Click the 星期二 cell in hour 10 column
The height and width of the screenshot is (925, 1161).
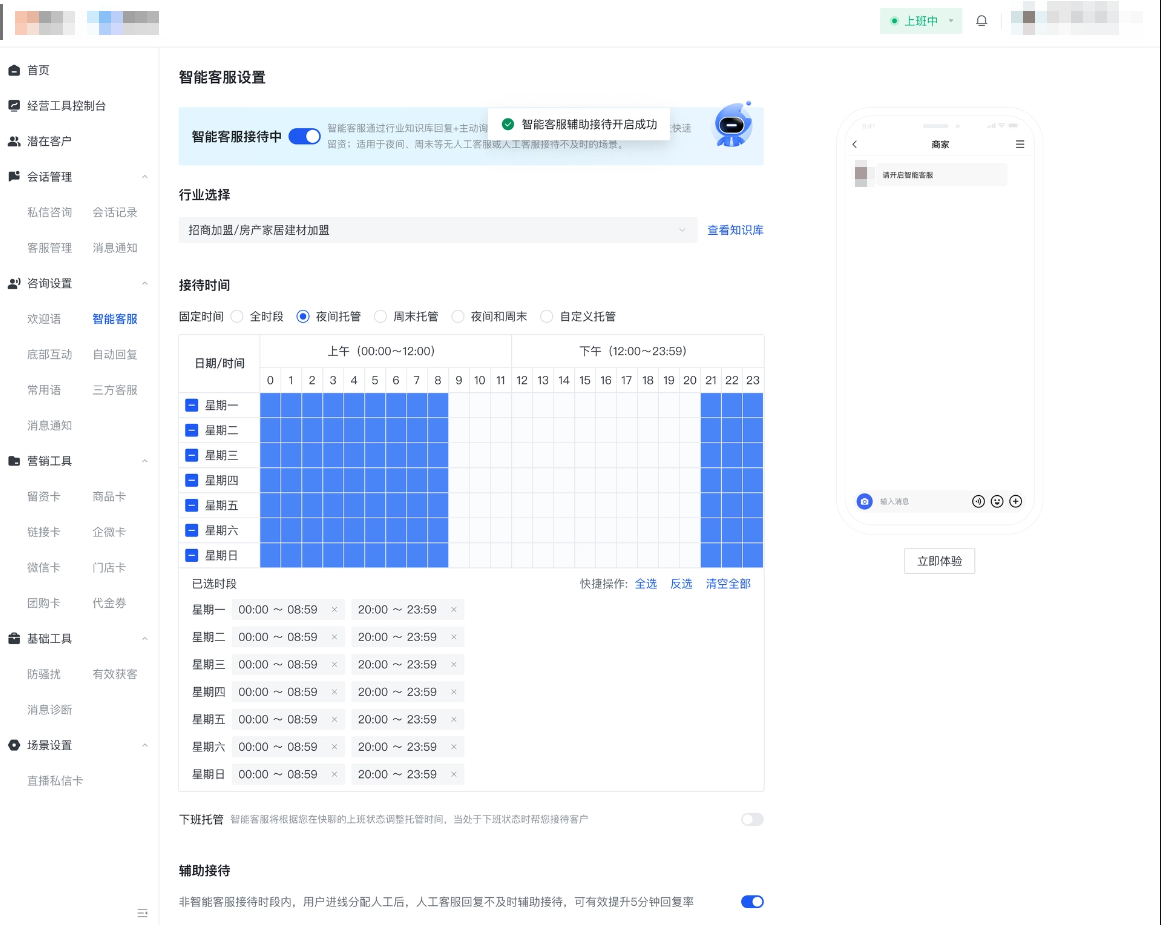pos(480,430)
